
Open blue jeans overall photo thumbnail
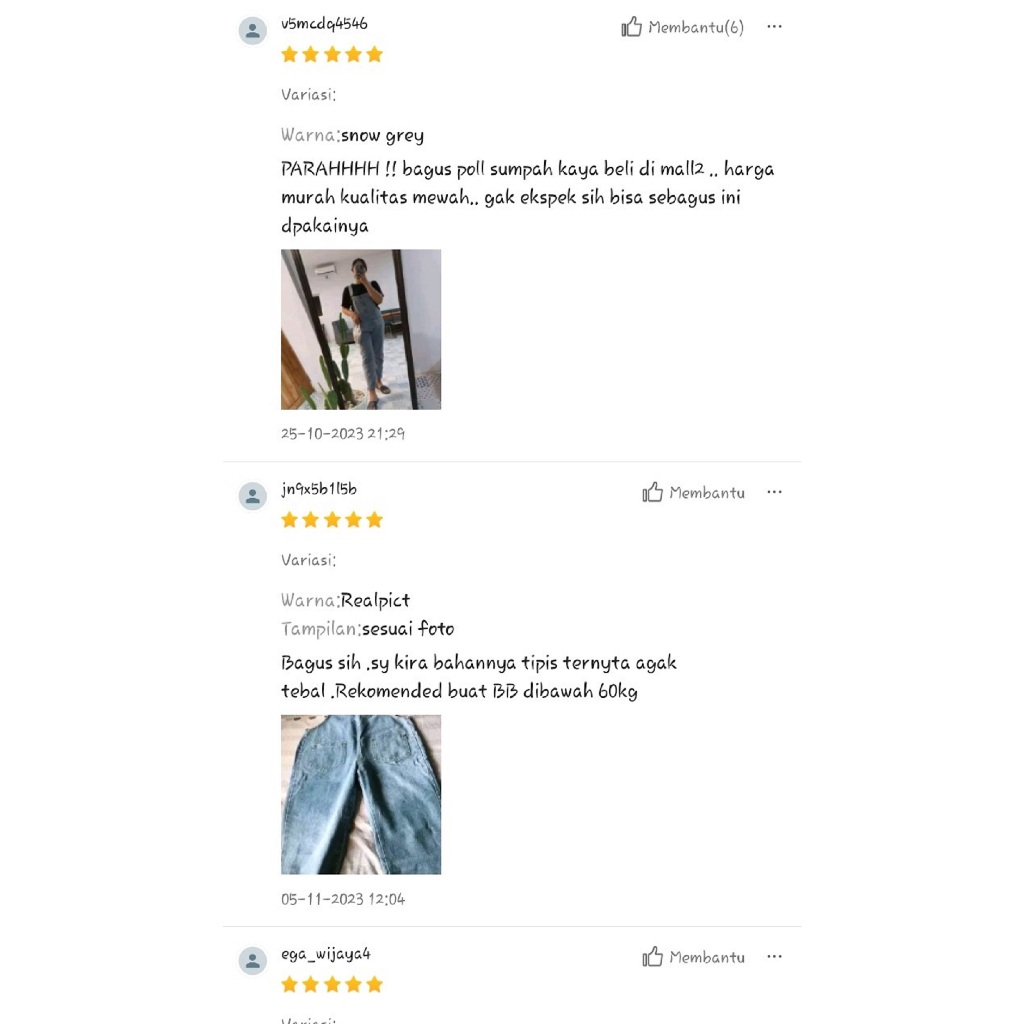[361, 794]
